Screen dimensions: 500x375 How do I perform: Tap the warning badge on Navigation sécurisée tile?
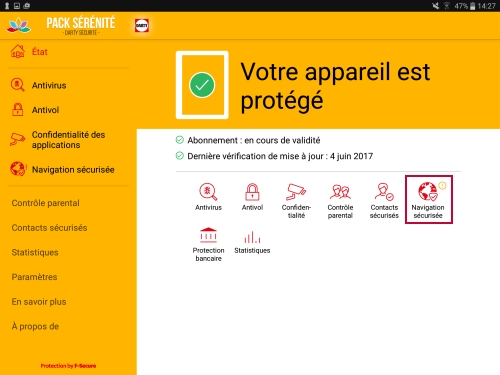(x=442, y=185)
